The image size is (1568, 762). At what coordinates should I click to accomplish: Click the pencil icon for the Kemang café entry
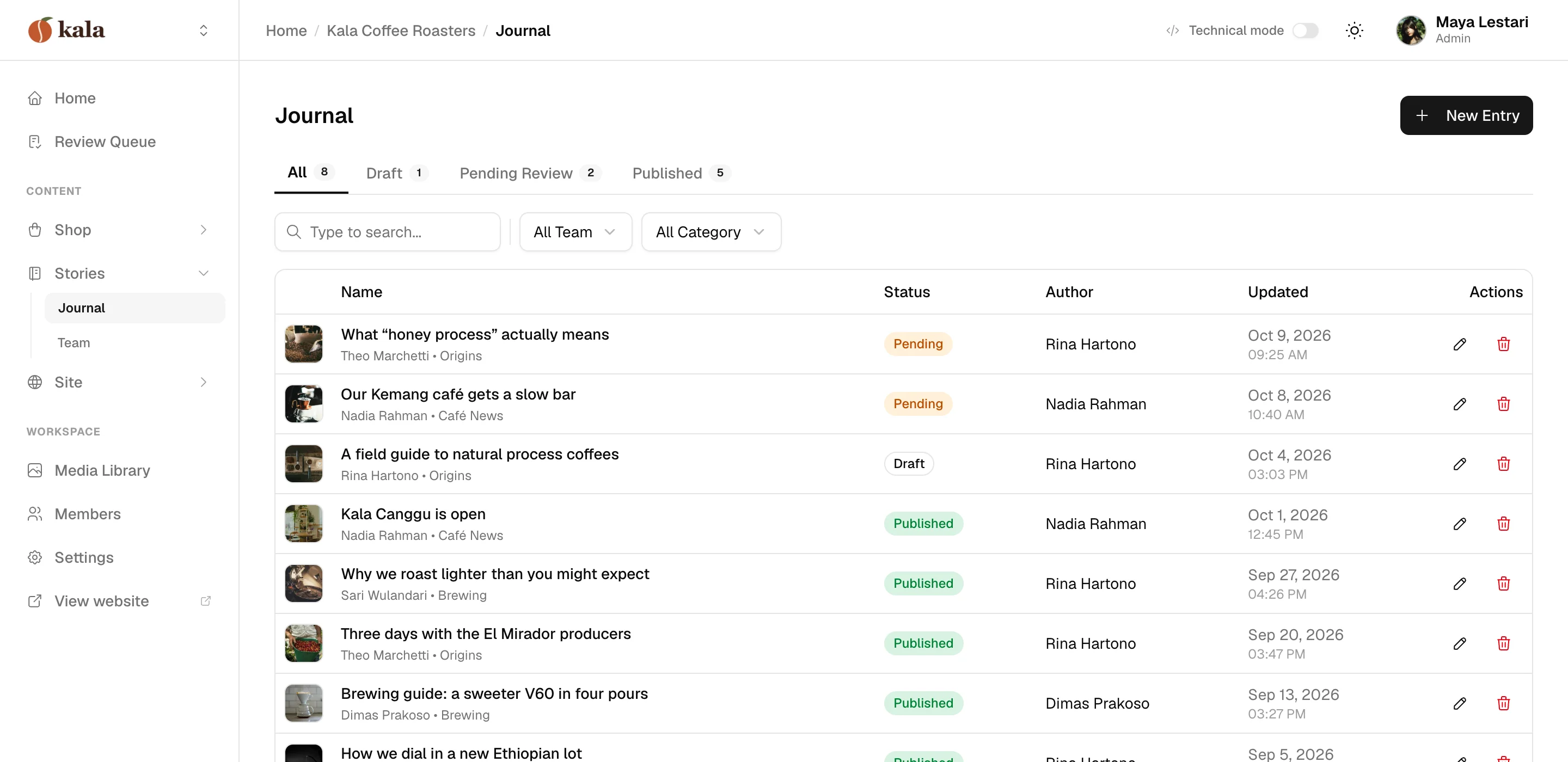[1459, 404]
